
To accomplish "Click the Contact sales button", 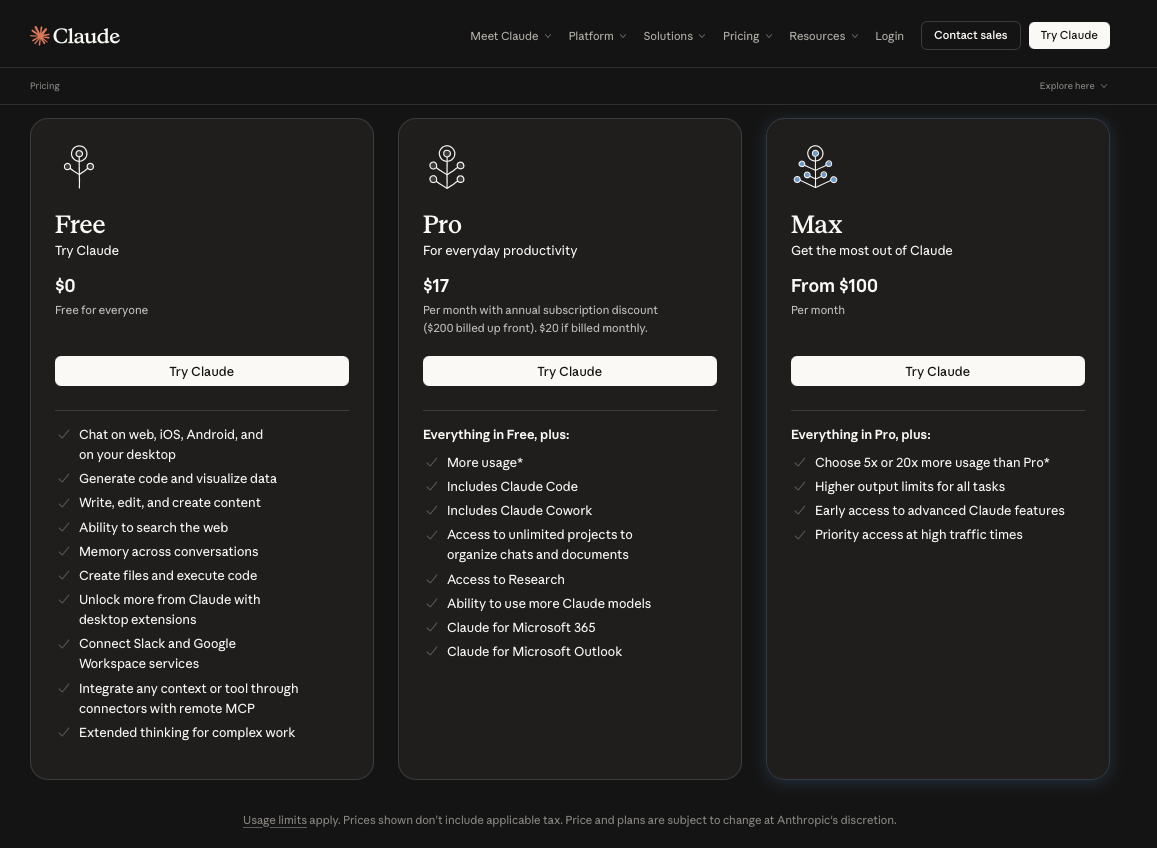I will 970,35.
